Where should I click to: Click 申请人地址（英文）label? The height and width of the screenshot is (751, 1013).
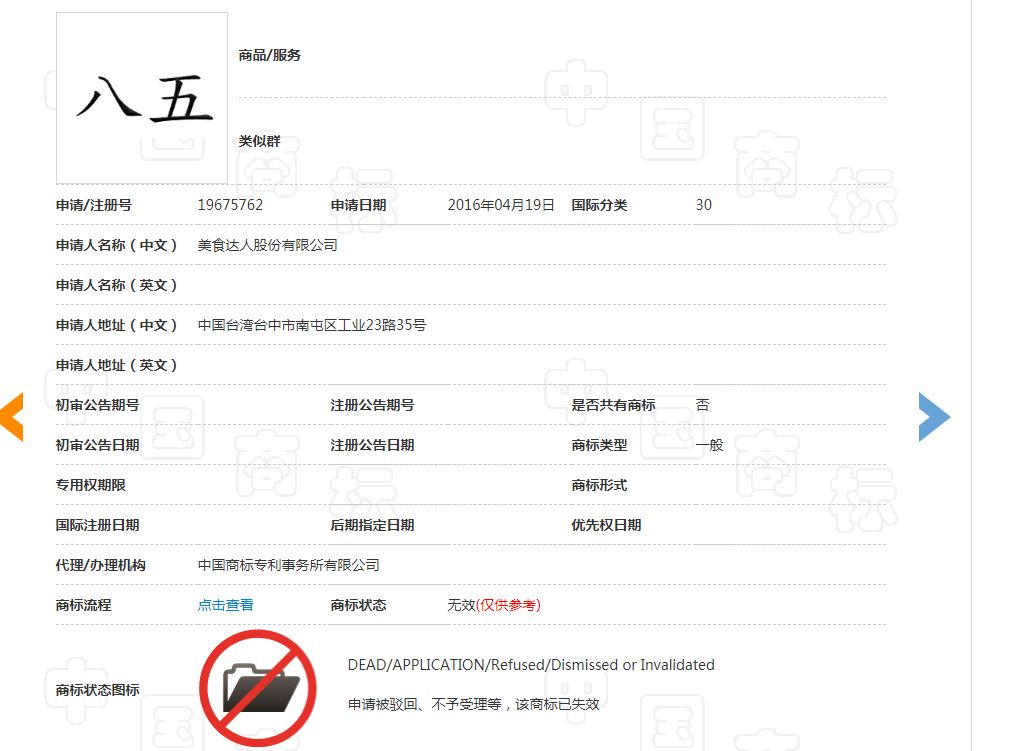click(x=116, y=365)
